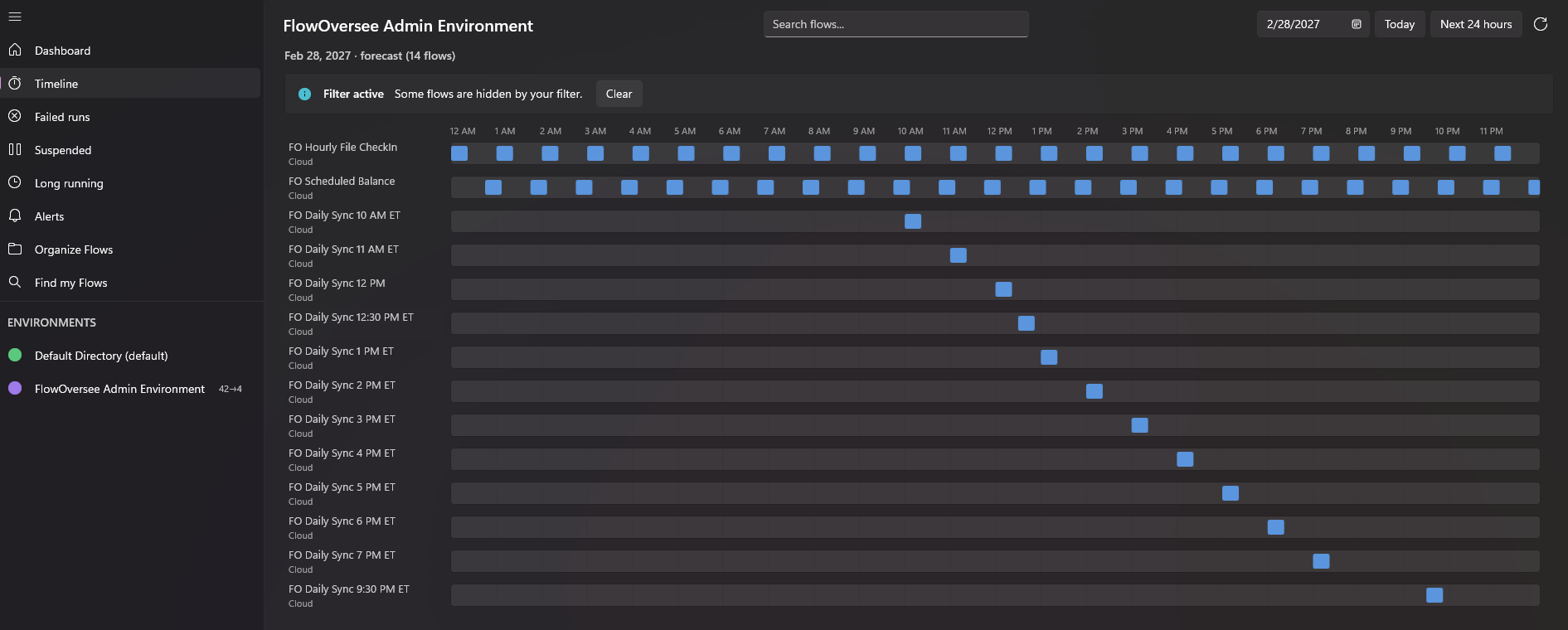Click the Dashboard home icon
This screenshot has width=1568, height=630.
click(15, 51)
